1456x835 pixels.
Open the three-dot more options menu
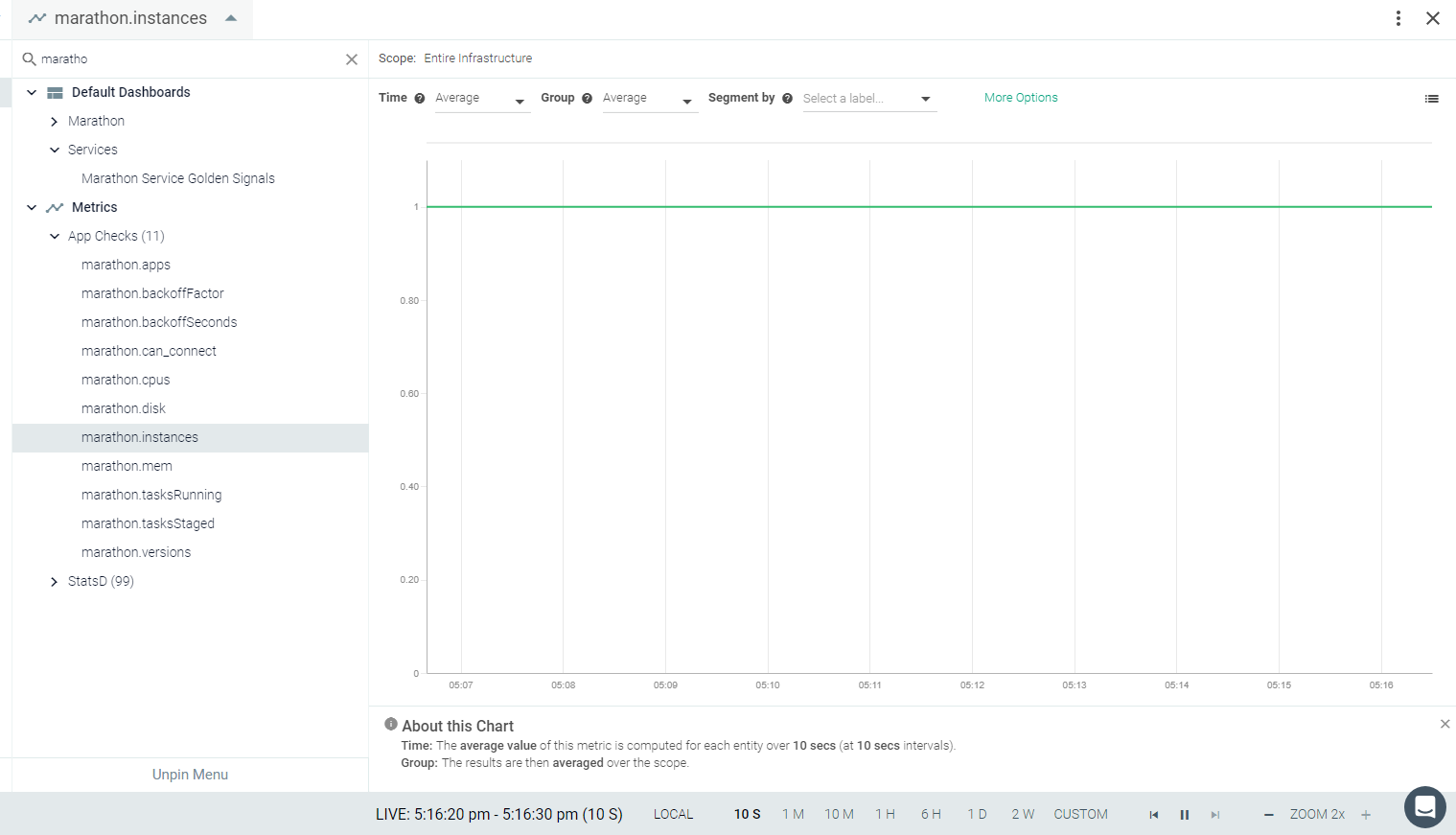pyautogui.click(x=1398, y=18)
